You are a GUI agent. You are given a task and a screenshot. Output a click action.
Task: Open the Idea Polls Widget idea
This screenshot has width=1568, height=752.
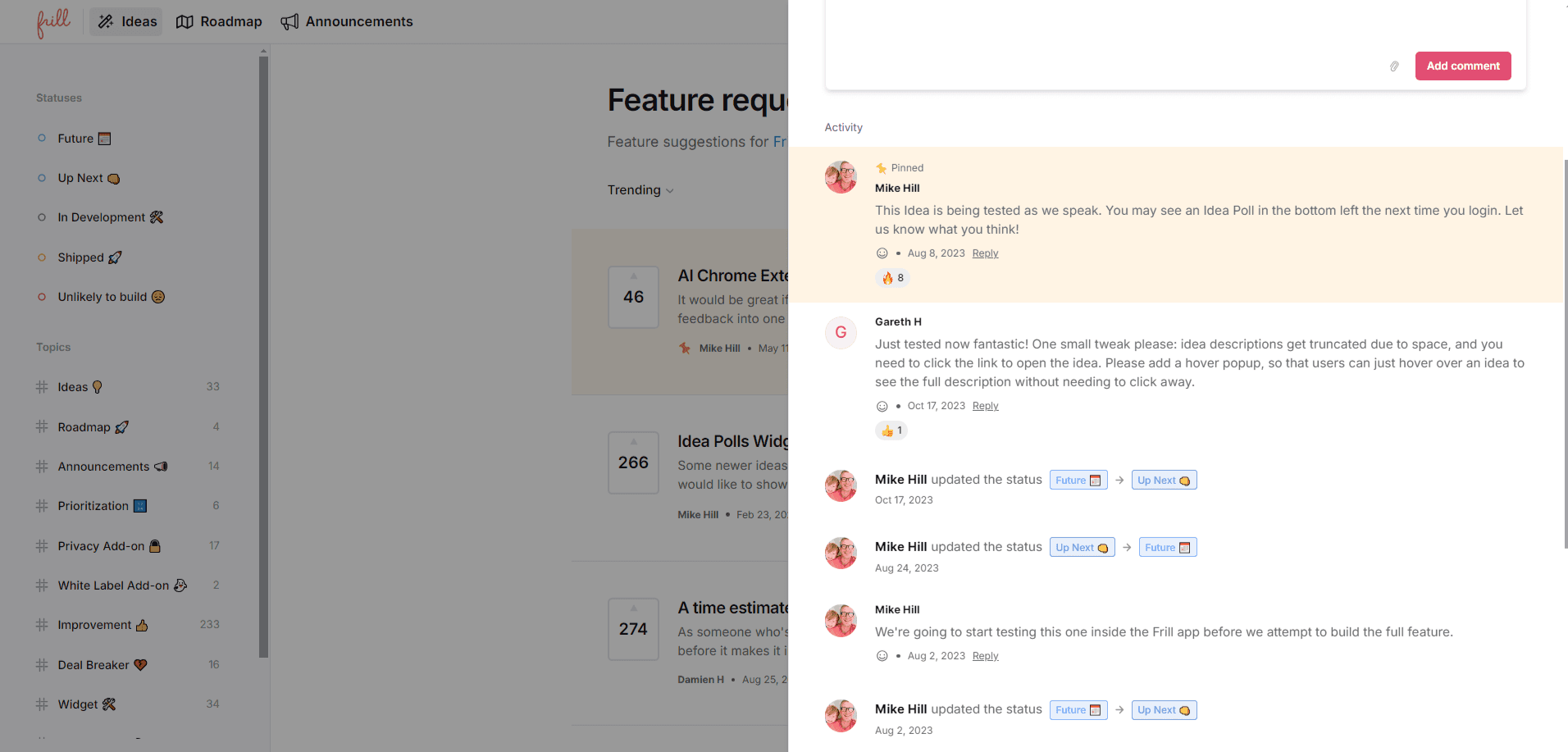tap(732, 441)
